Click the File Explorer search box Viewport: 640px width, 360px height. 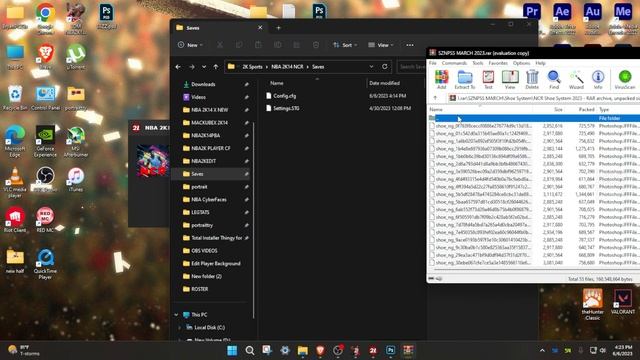click(411, 67)
